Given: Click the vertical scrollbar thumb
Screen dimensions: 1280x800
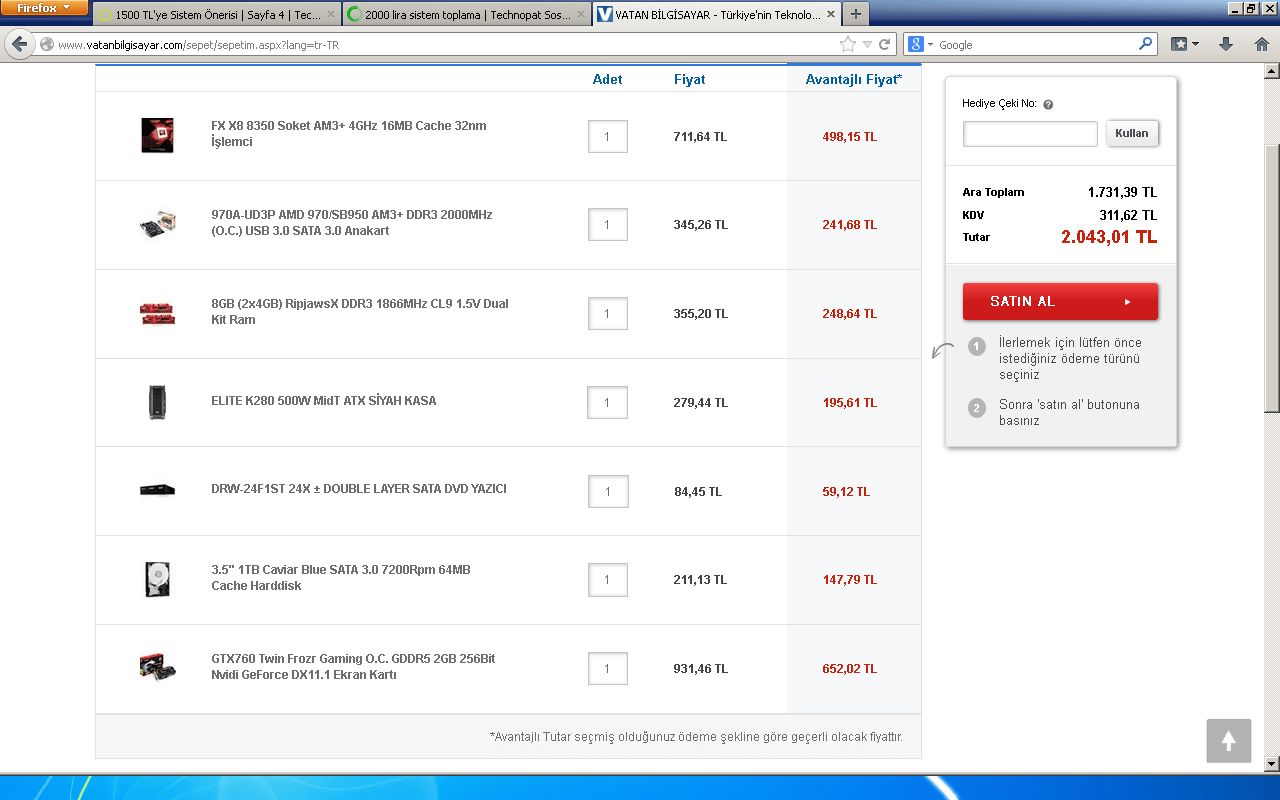Looking at the screenshot, I should tap(1272, 278).
